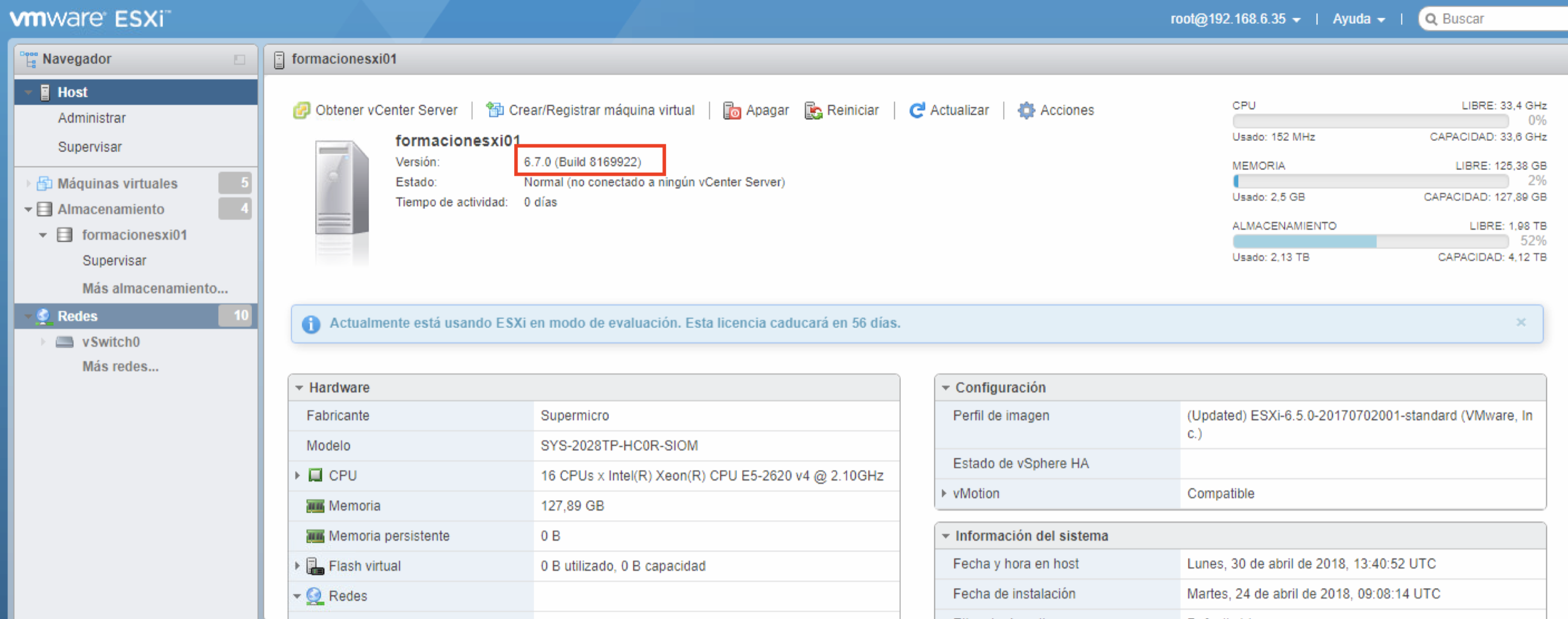The height and width of the screenshot is (619, 1568).
Task: Click the Obtener vCenter Server icon
Action: tap(301, 110)
